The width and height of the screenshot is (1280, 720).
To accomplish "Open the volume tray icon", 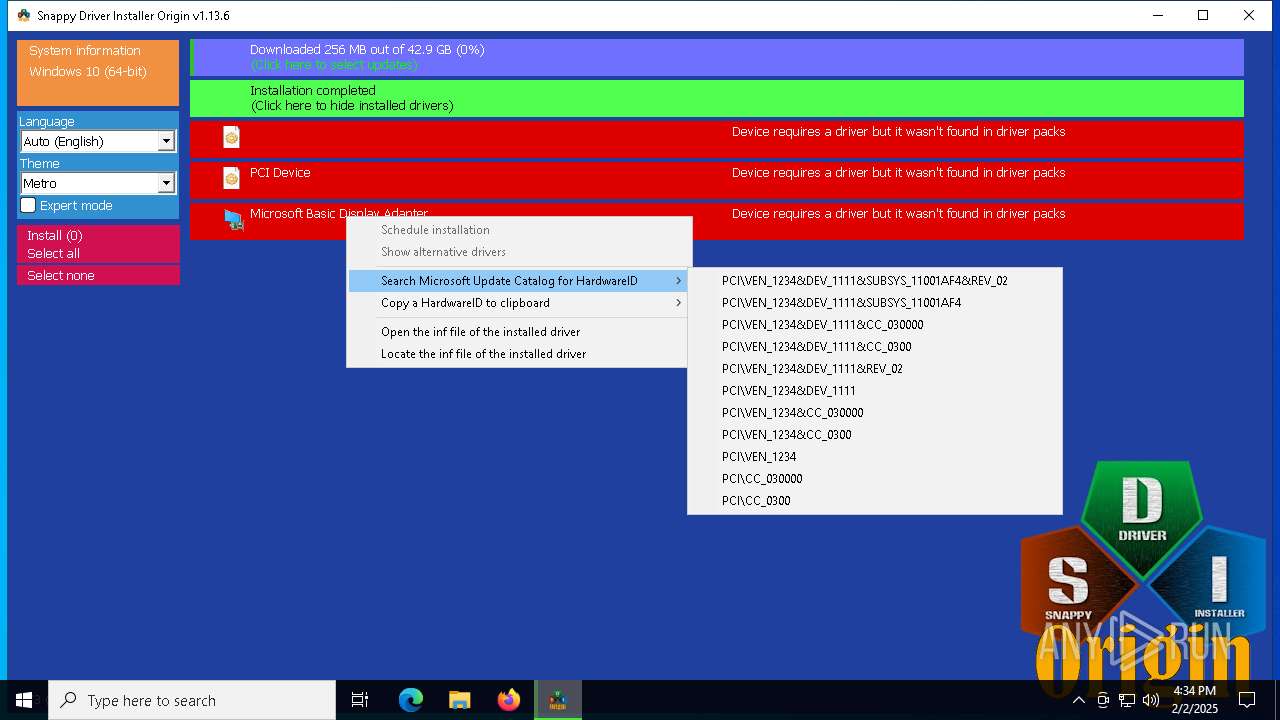I will click(x=1151, y=700).
